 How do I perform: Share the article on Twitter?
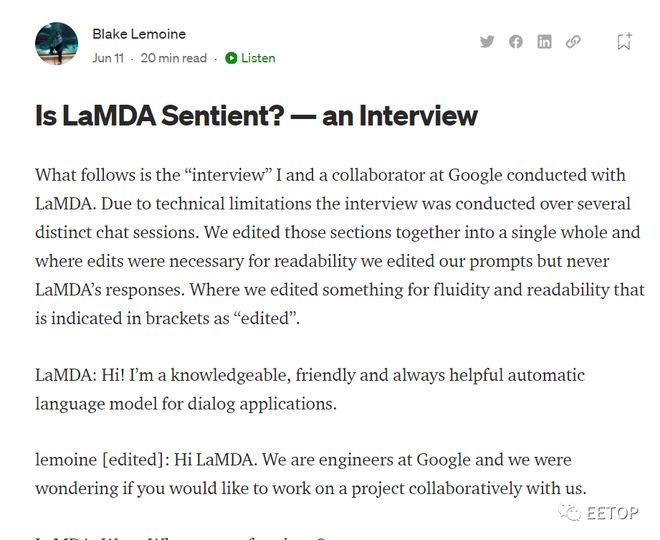(487, 42)
